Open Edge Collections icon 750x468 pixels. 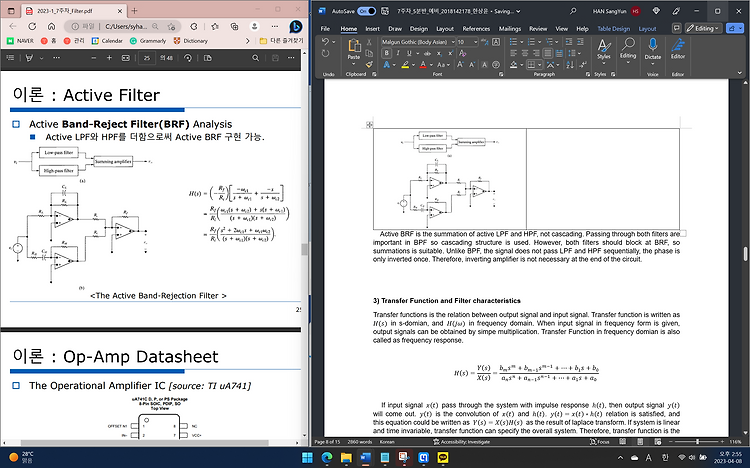click(x=234, y=26)
